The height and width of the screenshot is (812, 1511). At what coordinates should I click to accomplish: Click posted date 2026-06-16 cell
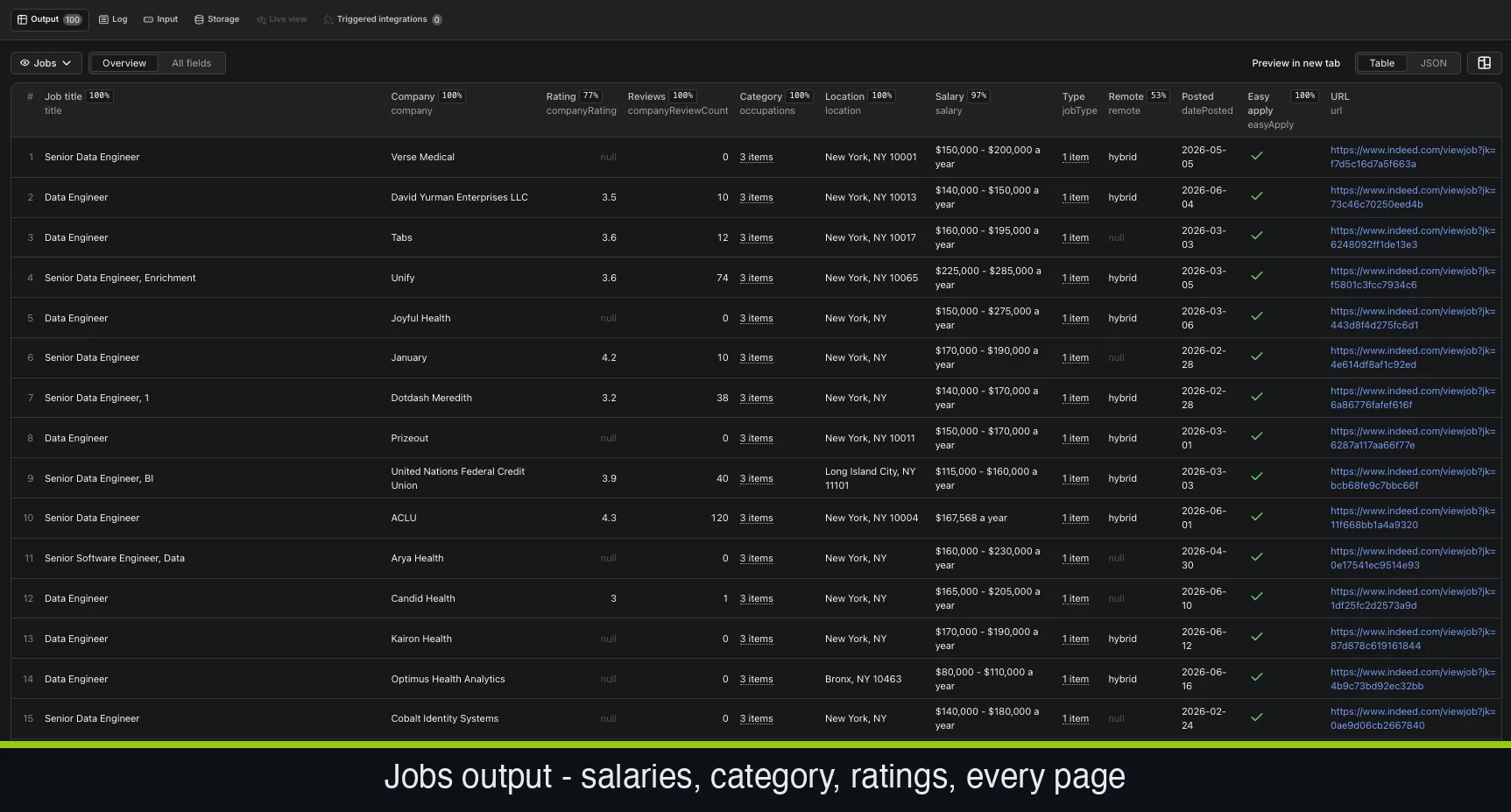coord(1204,679)
